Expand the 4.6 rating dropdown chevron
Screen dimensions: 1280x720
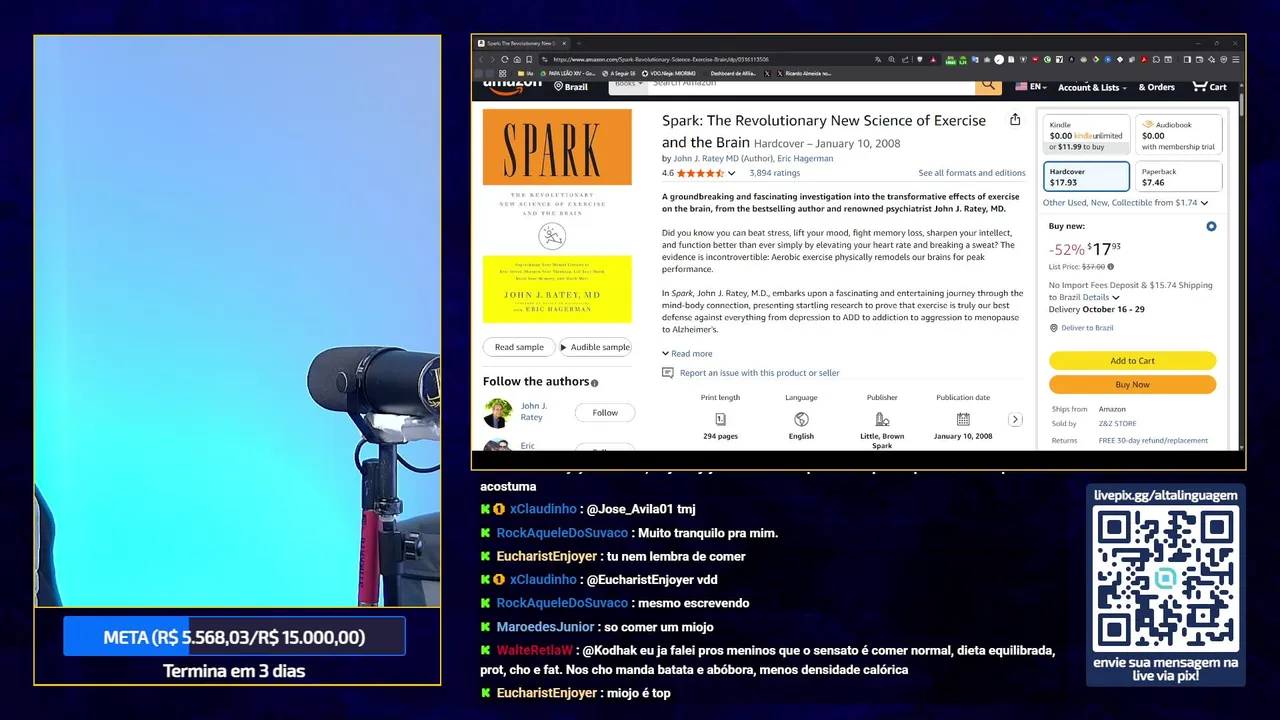[x=731, y=174]
